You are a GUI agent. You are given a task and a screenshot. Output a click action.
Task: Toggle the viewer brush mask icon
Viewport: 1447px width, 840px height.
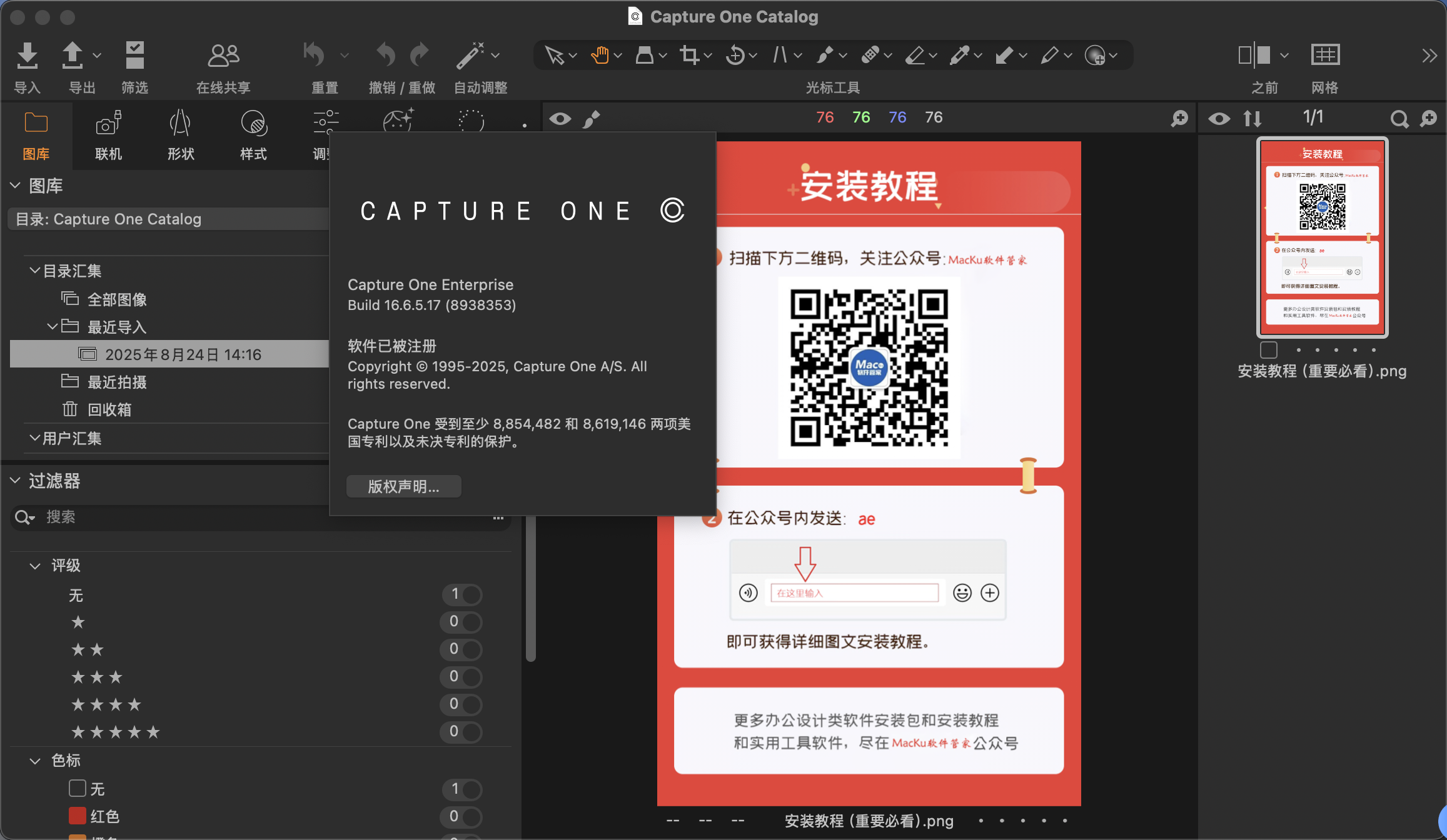(x=591, y=118)
